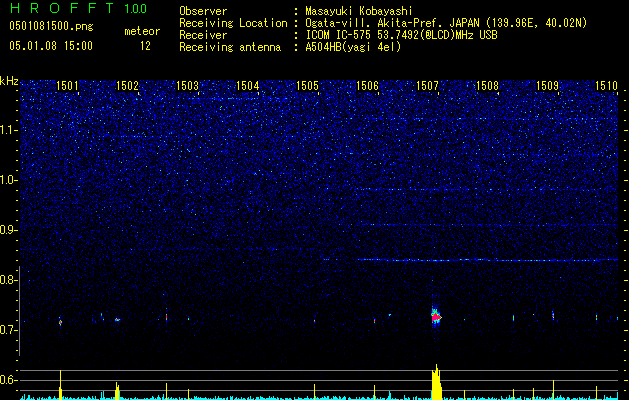
Task: Click the 1505 time axis marker
Action: [307, 85]
